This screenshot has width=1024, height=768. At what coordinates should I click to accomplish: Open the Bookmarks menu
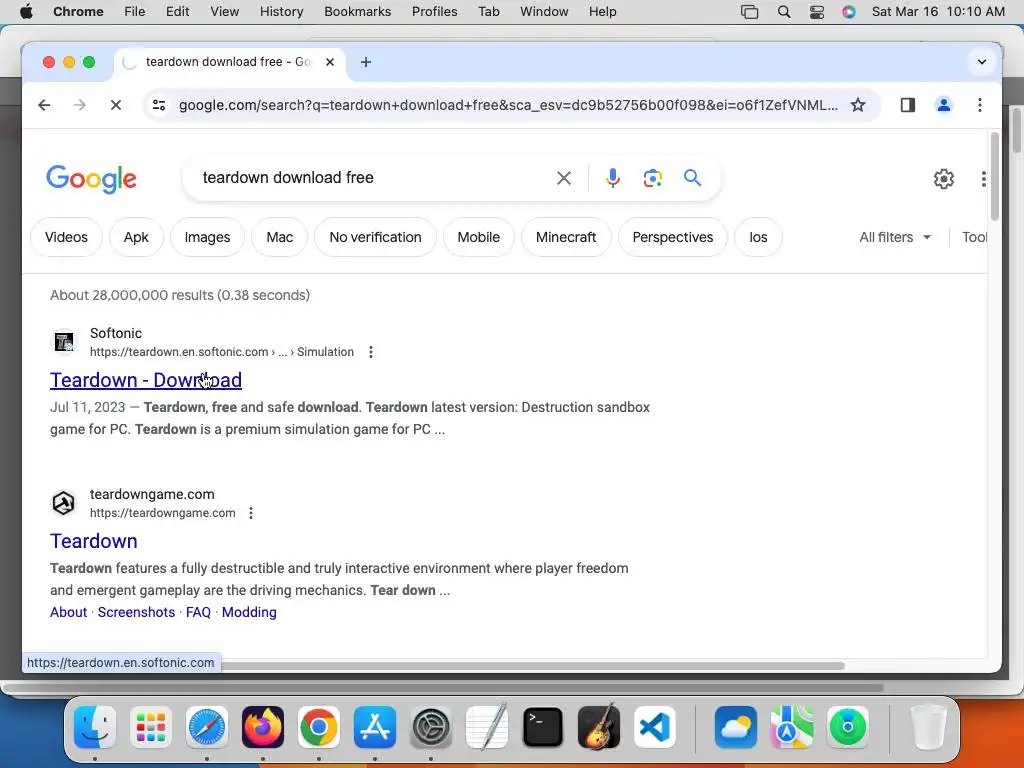pos(357,12)
